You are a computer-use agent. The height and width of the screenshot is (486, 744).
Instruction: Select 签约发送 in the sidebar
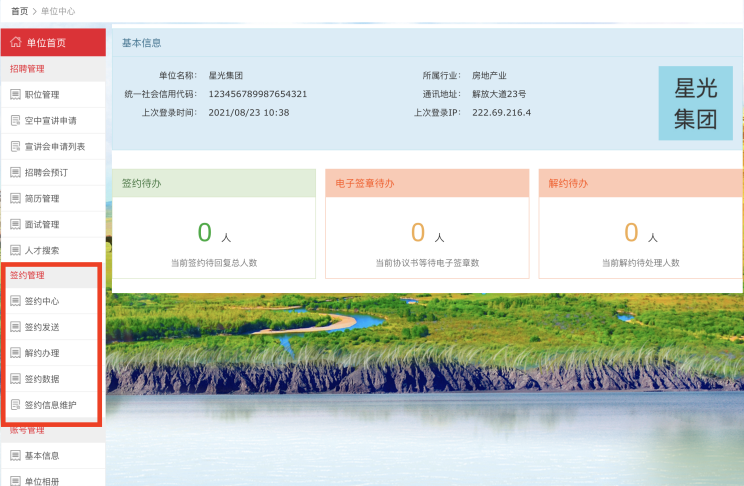coord(42,327)
